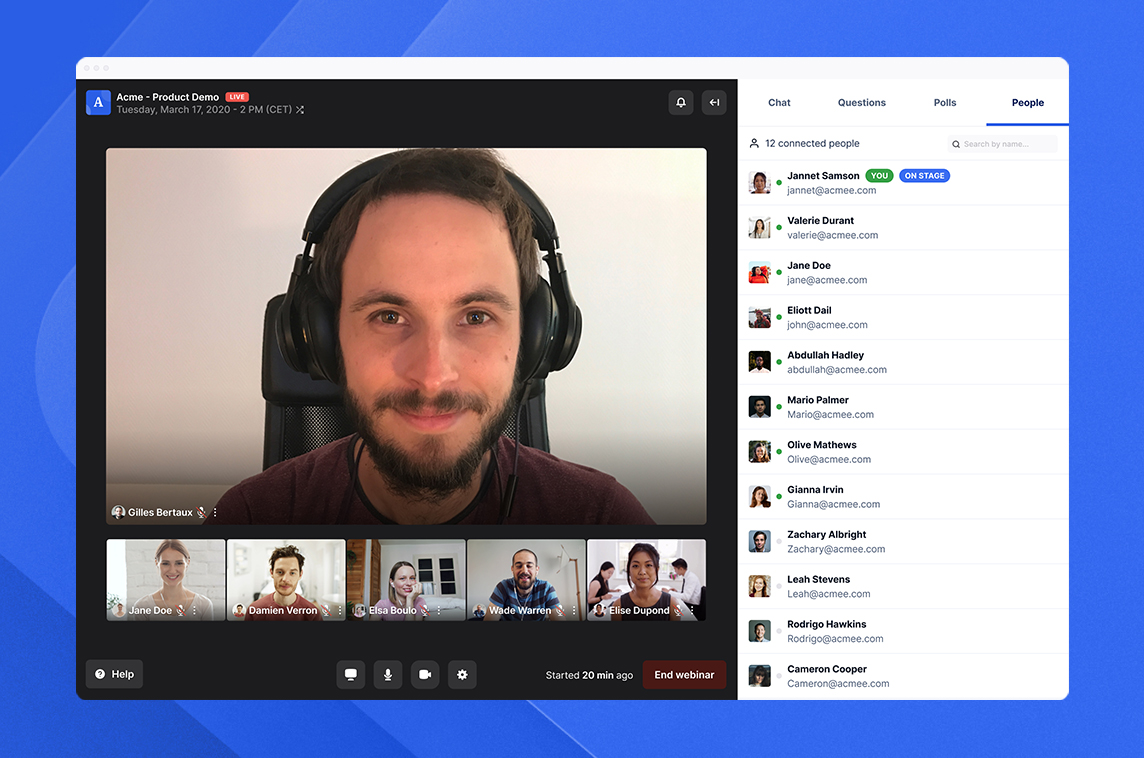Click the connected people counter icon

click(x=754, y=144)
